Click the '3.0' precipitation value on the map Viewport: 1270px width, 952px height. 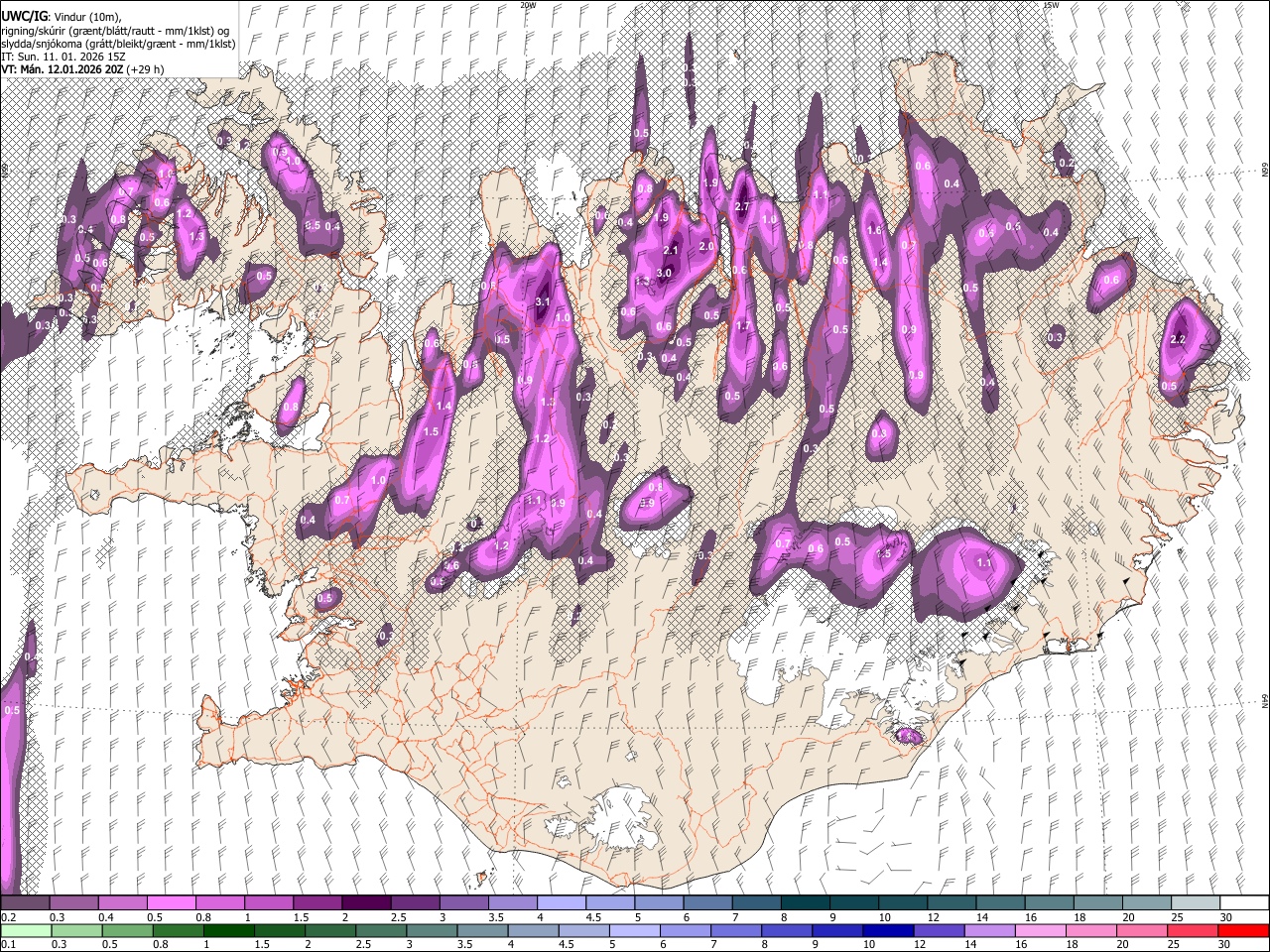664,273
